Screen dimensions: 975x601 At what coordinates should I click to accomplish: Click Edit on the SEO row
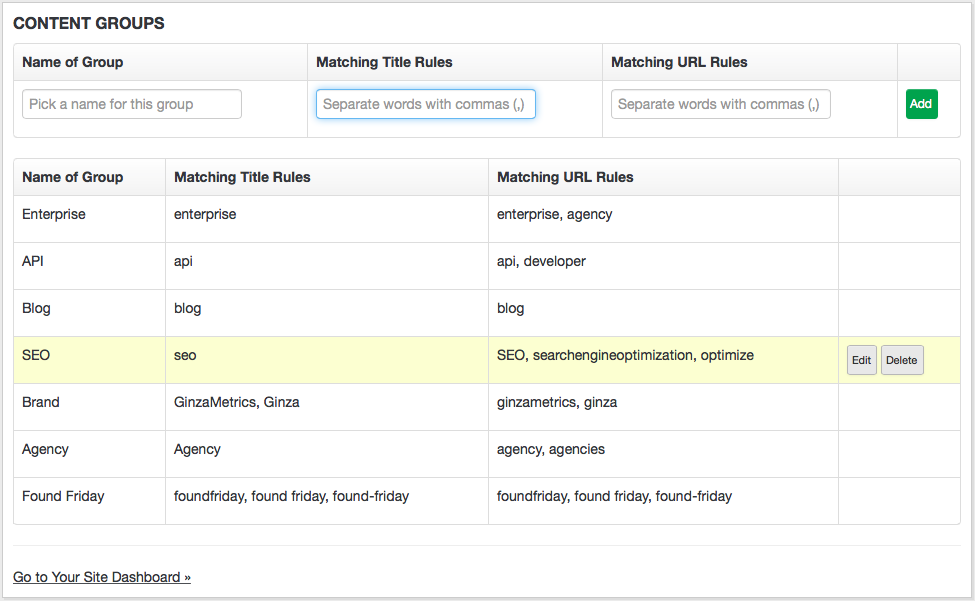point(861,361)
